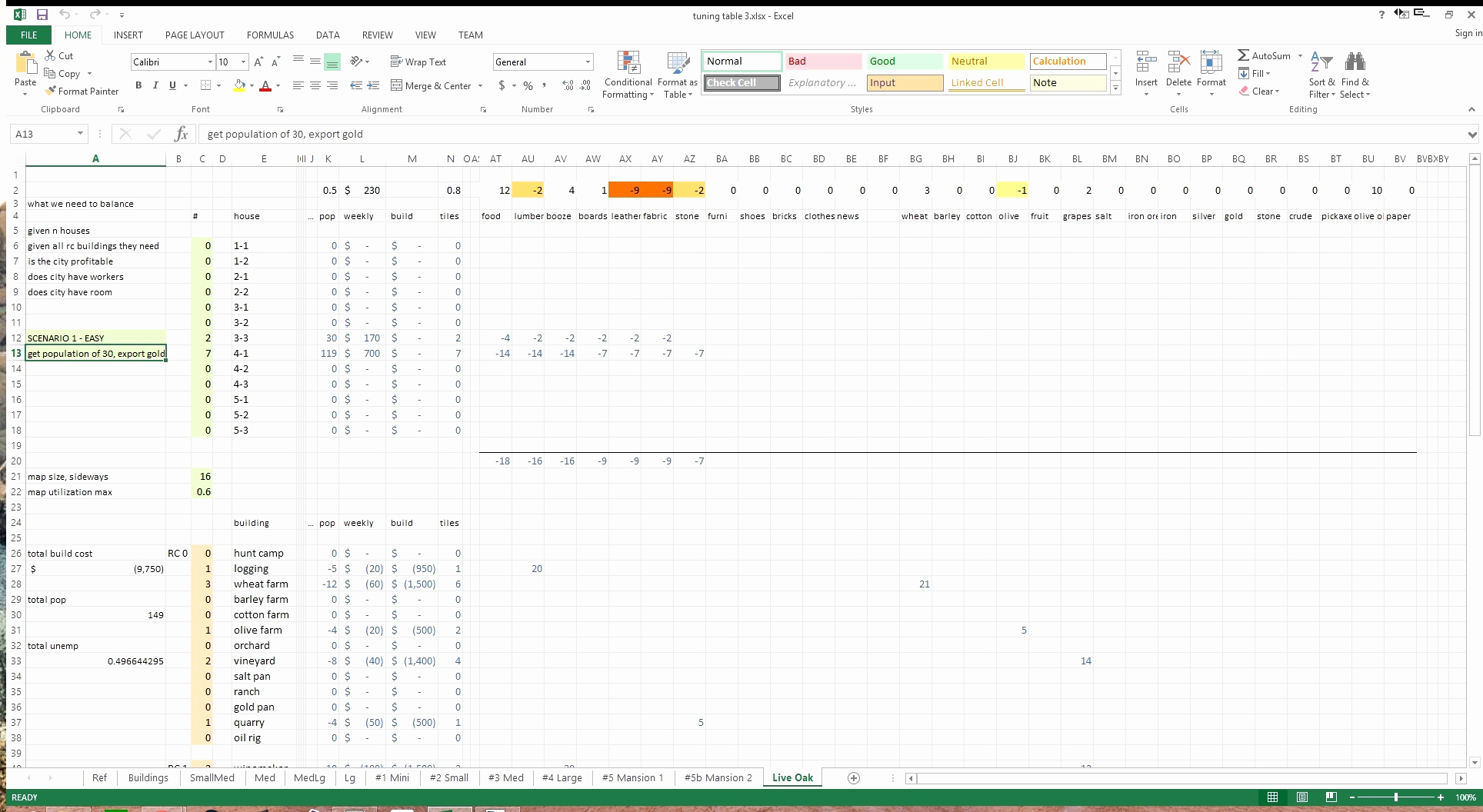Click the zoom slider handle

coord(1395,797)
